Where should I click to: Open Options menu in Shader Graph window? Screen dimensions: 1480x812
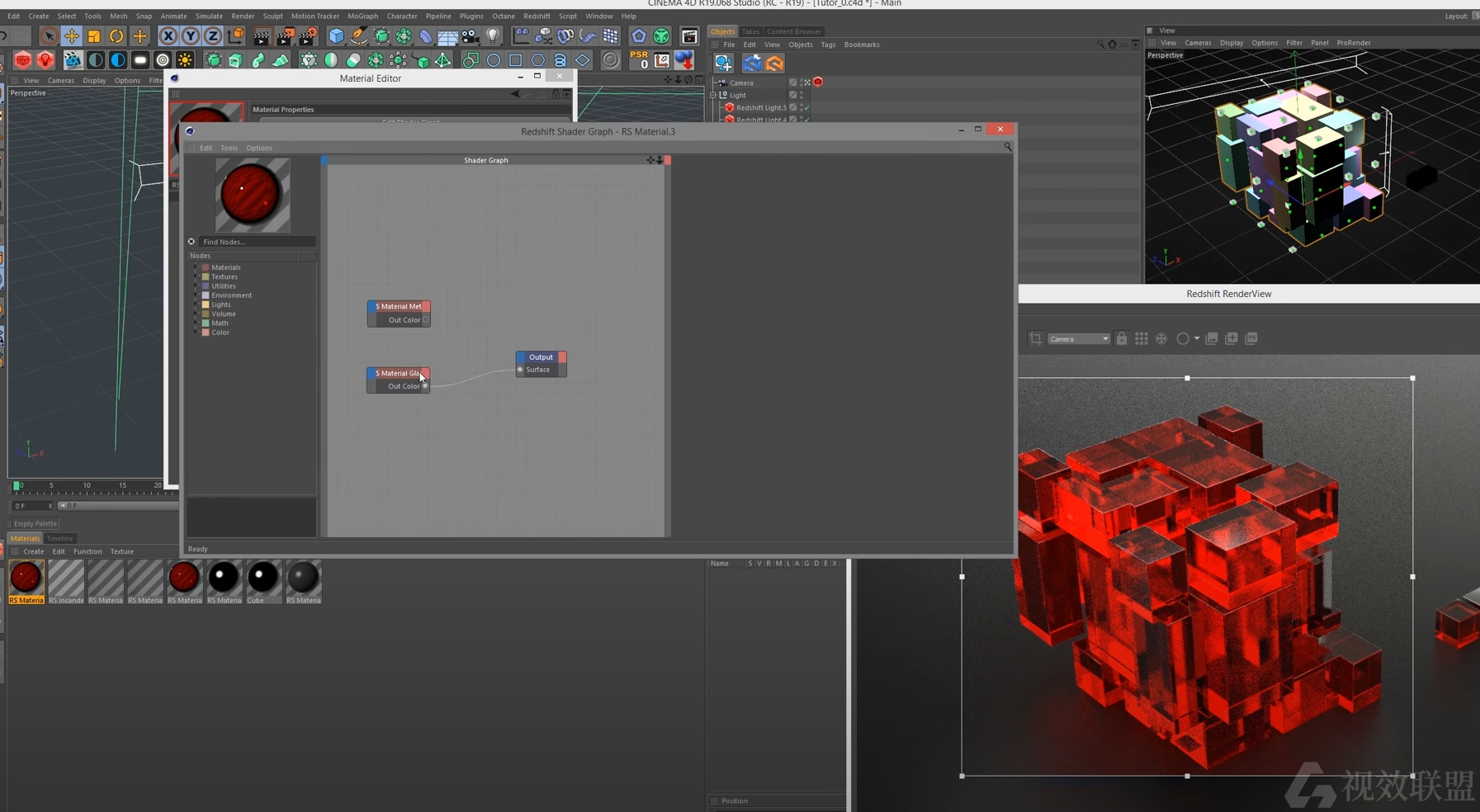pos(259,148)
